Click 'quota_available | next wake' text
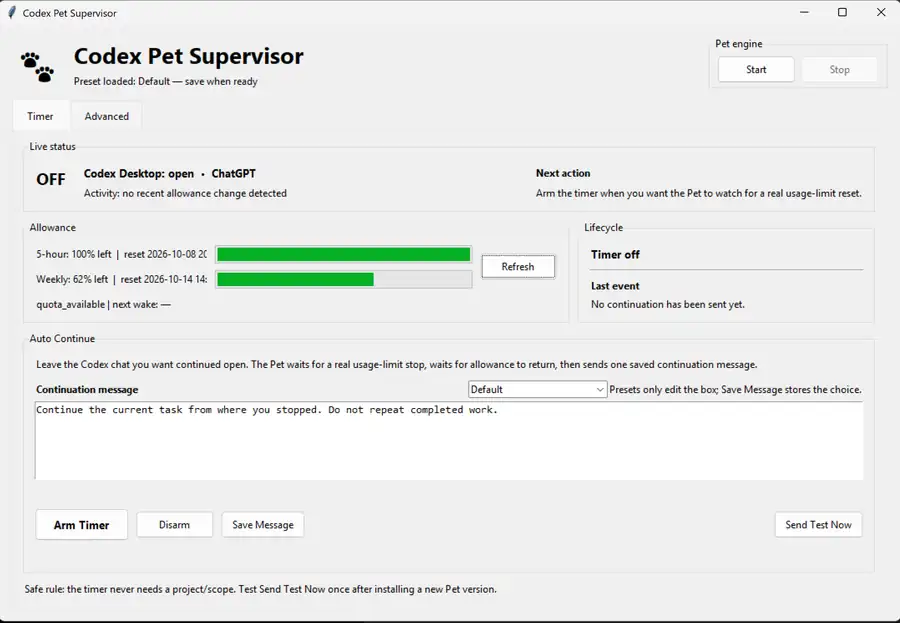900x623 pixels. pos(103,304)
